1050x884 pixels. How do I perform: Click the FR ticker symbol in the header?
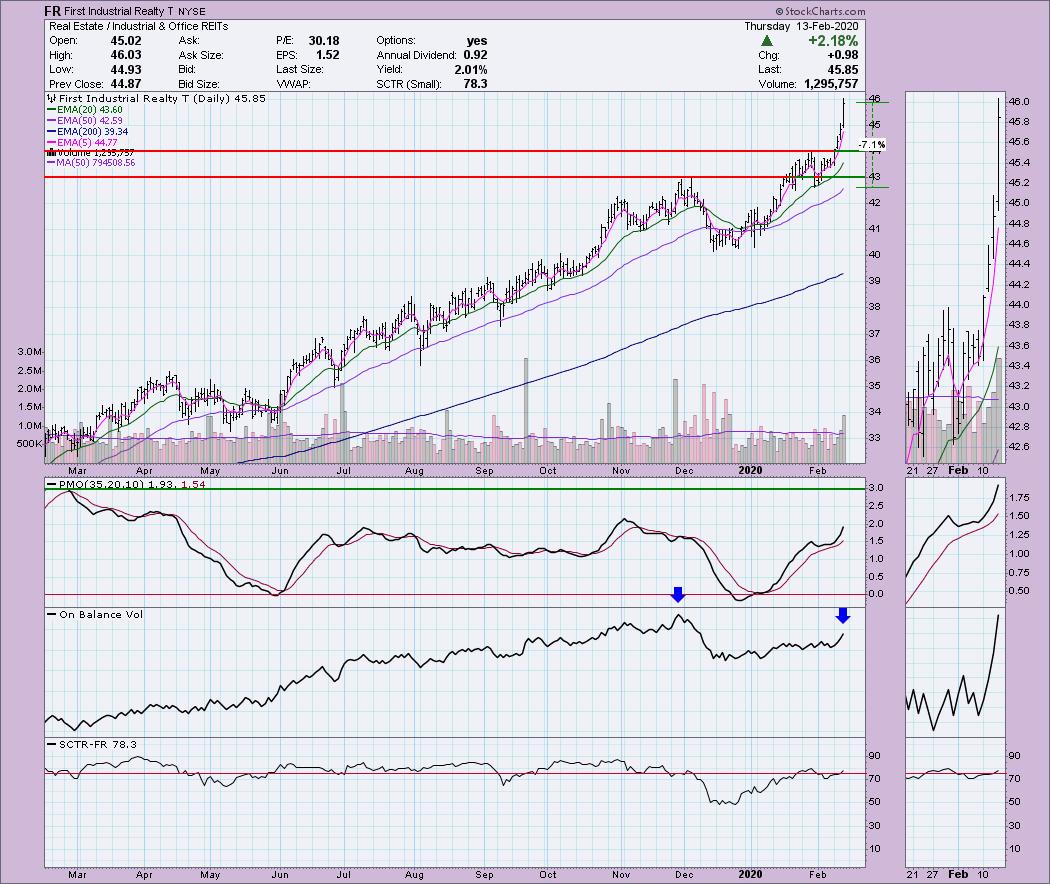click(52, 11)
